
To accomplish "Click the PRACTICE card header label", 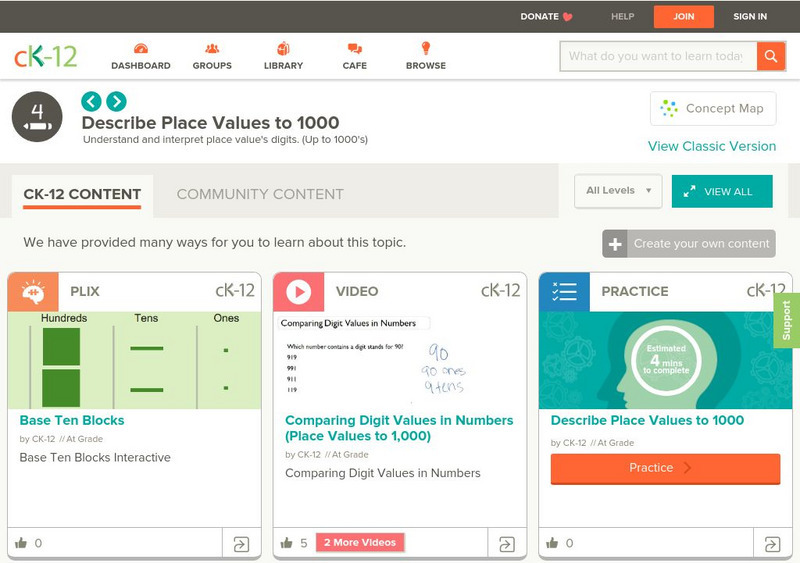I will pyautogui.click(x=635, y=291).
